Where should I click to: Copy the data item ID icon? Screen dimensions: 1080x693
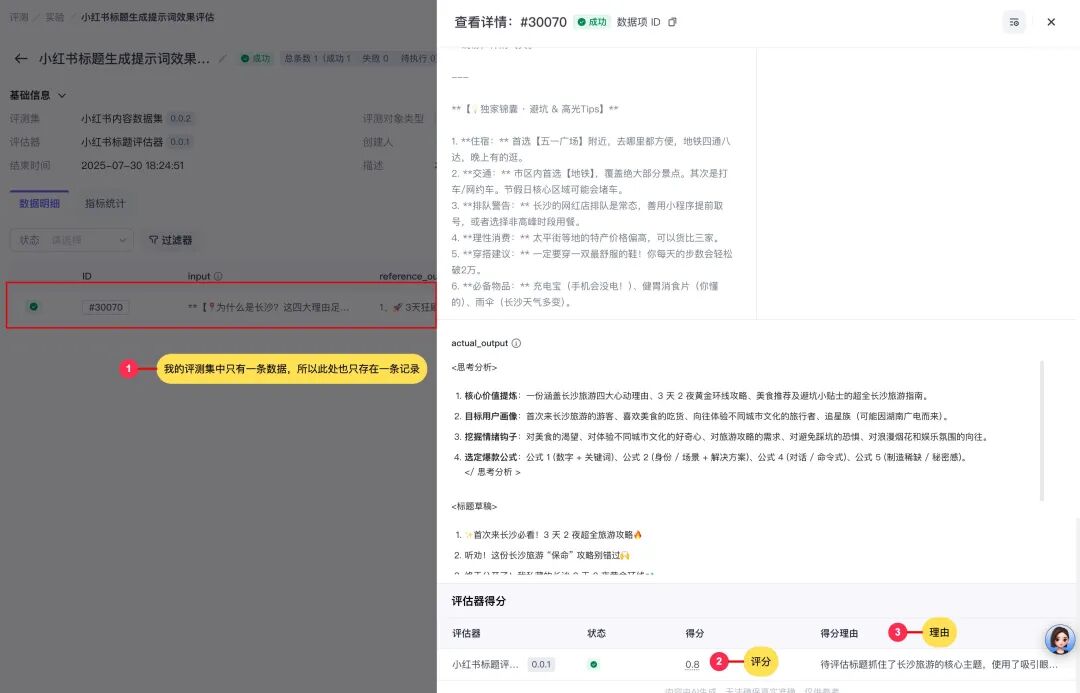coord(673,22)
